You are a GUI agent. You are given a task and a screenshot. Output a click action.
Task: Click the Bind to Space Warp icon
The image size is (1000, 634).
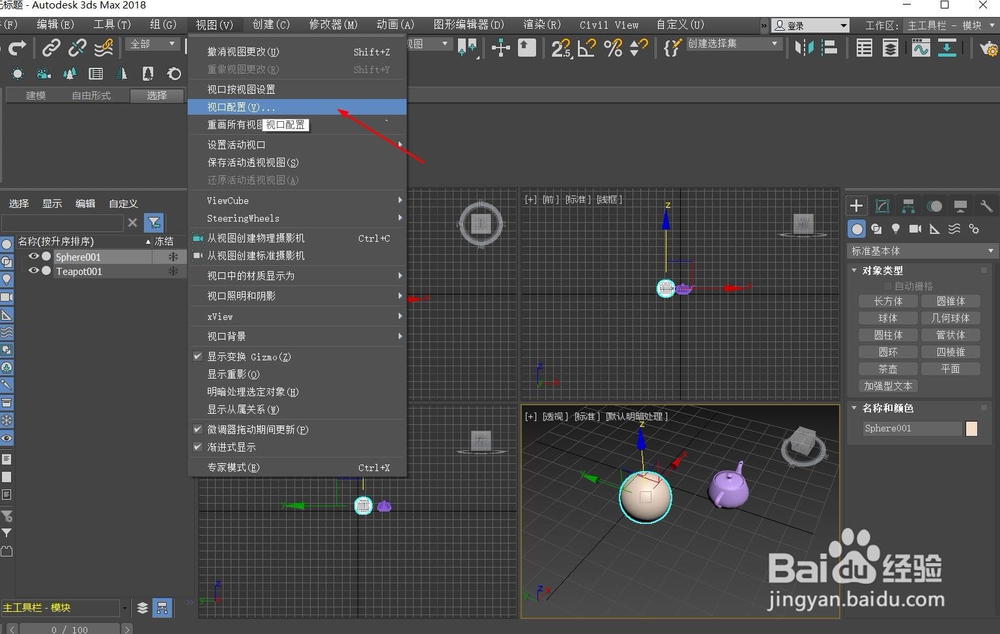(x=103, y=47)
